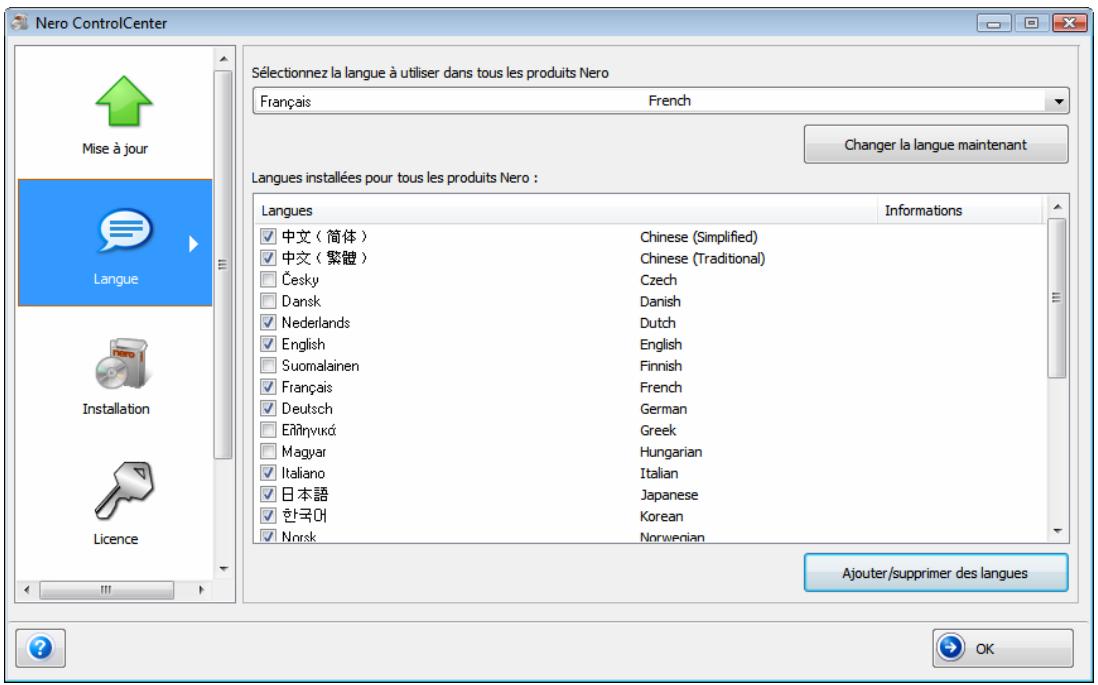This screenshot has height=685, width=1098.
Task: Toggle the English language checkbox
Action: click(267, 344)
